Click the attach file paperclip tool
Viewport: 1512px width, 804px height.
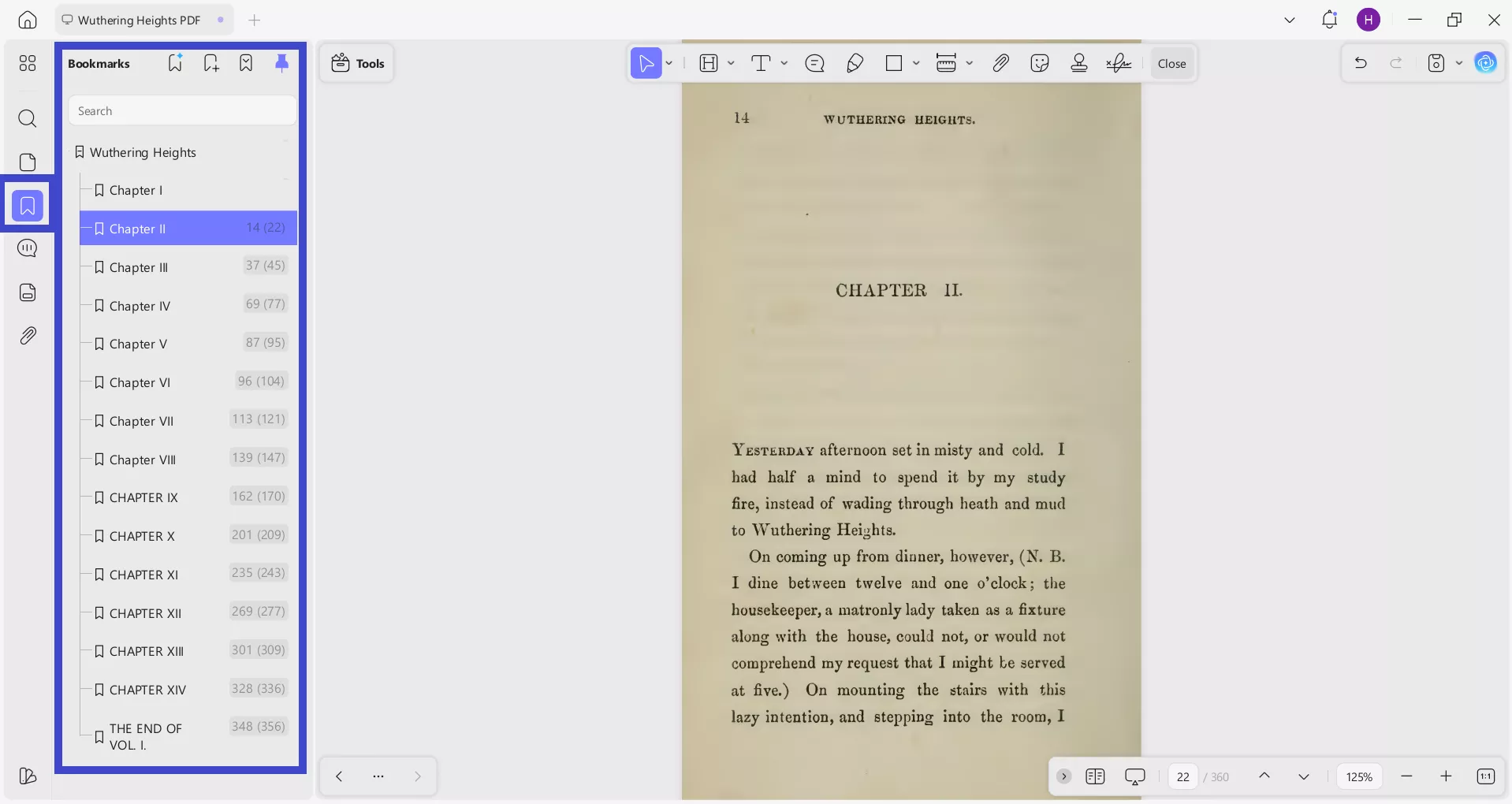tap(1001, 63)
